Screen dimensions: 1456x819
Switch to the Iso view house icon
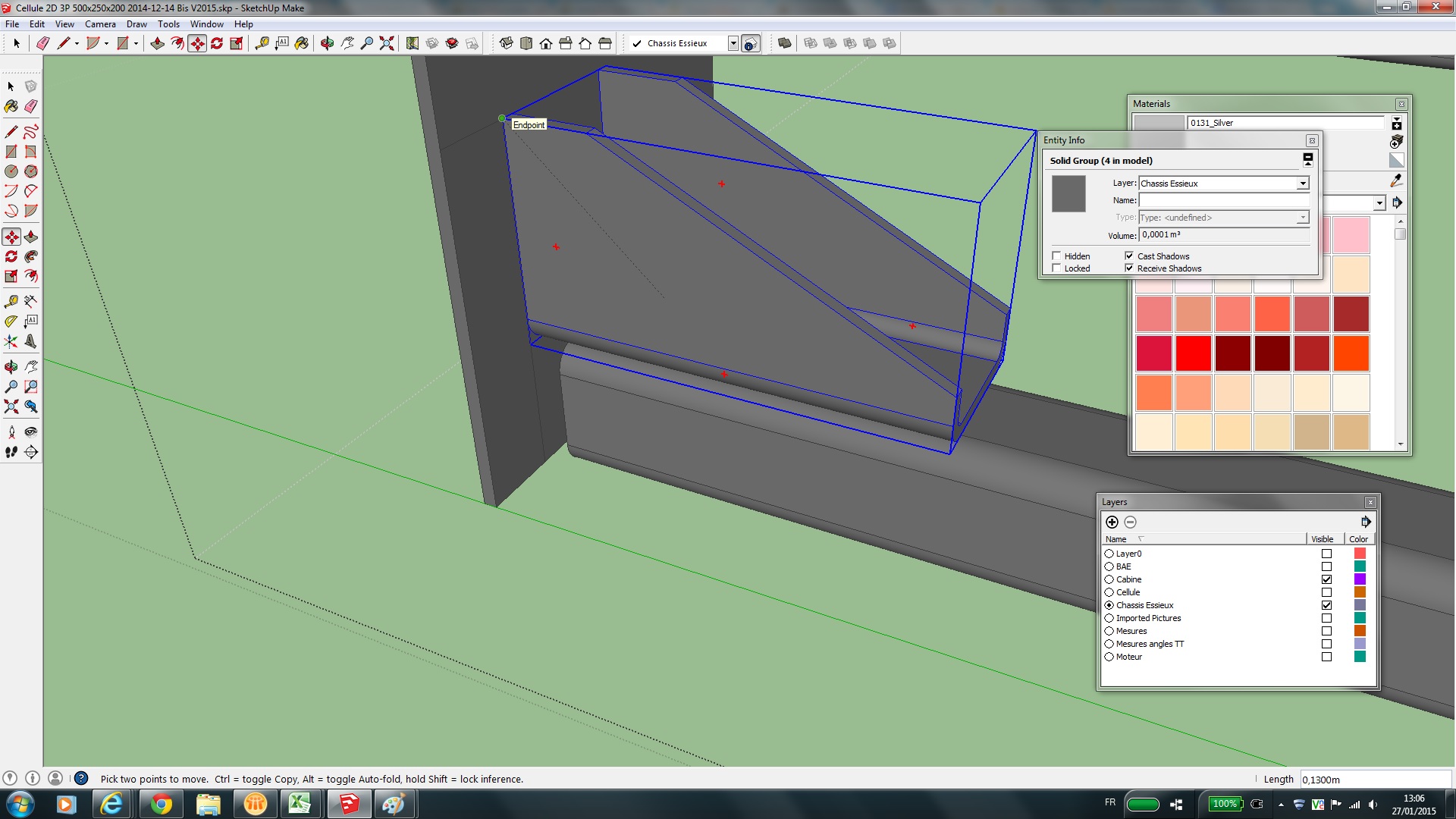click(x=506, y=43)
